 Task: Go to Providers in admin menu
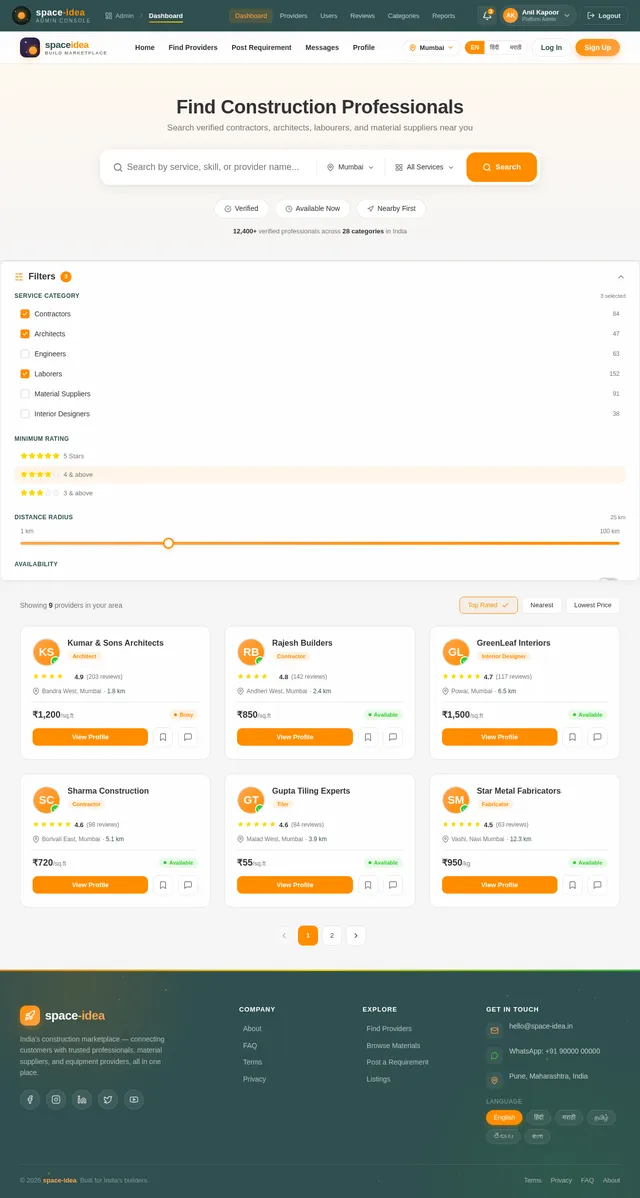[293, 15]
